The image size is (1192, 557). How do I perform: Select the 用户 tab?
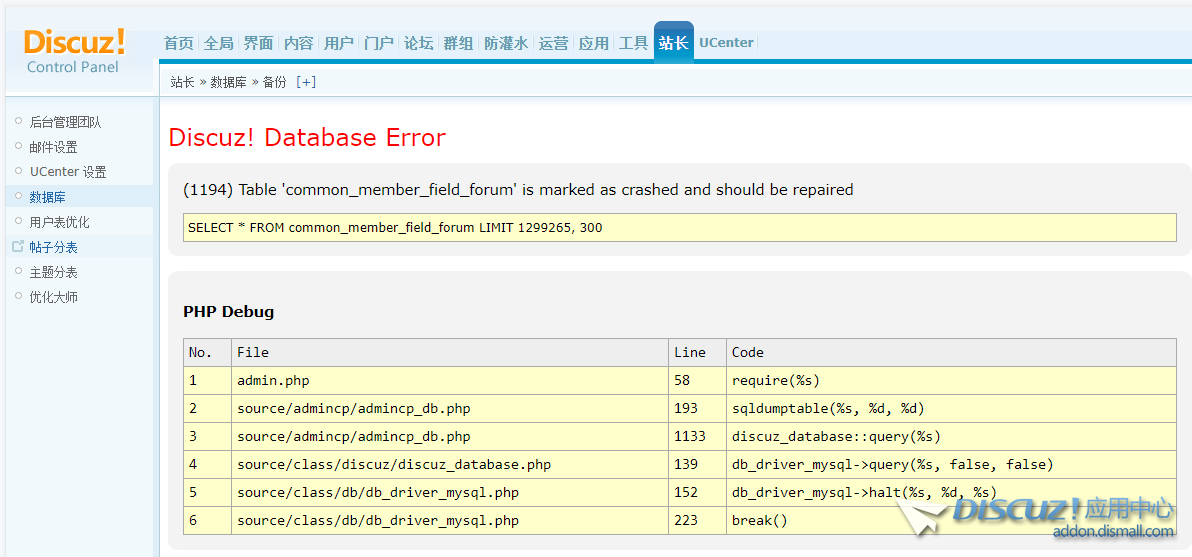tap(338, 43)
